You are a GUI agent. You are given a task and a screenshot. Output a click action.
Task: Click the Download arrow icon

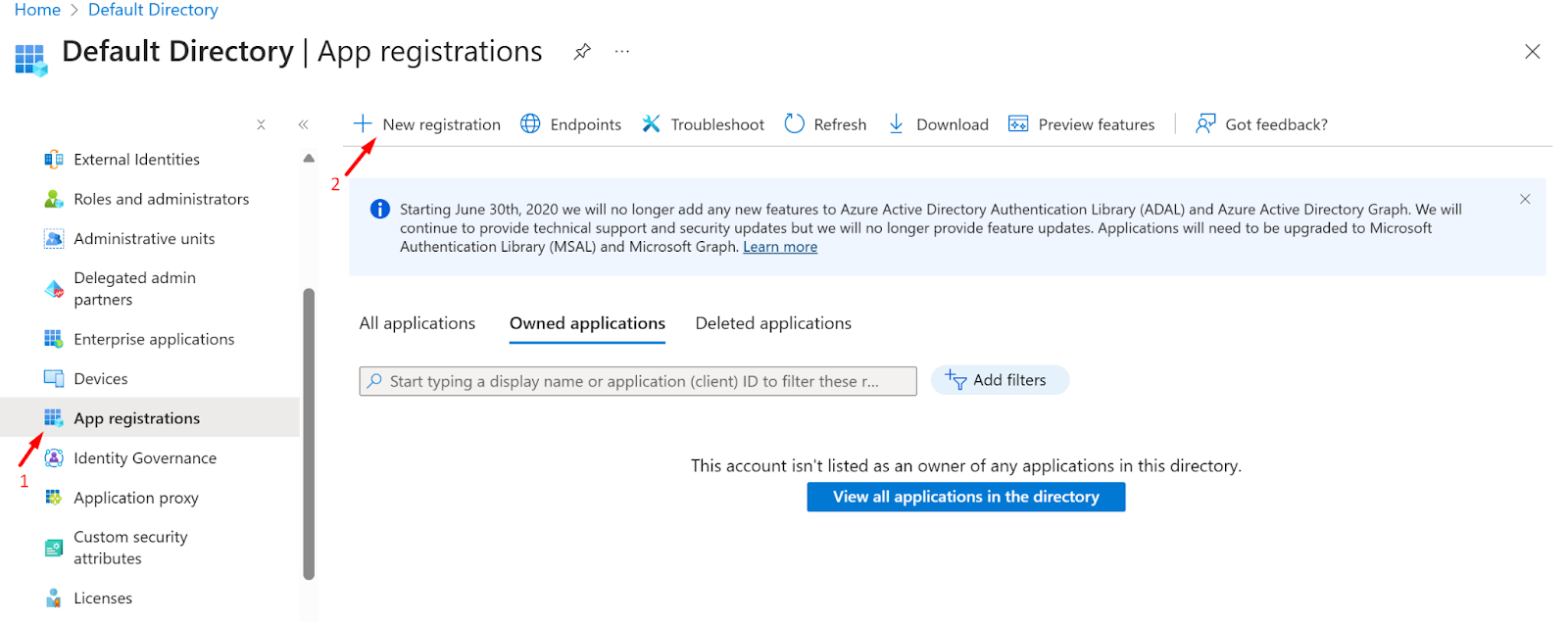(896, 123)
